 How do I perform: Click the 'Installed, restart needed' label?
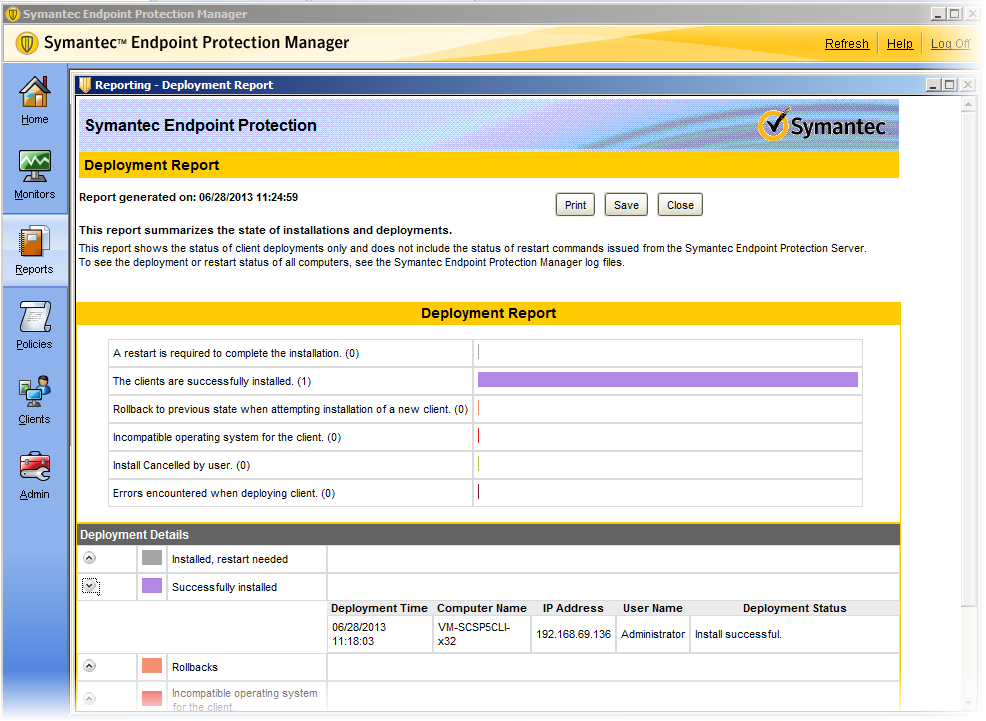[230, 559]
